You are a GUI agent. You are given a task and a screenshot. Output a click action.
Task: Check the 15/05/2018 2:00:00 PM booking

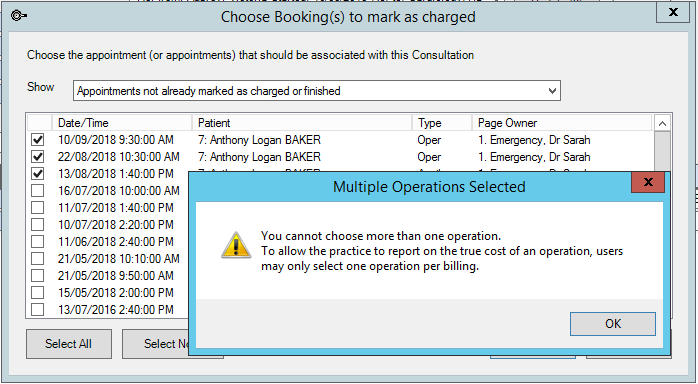(38, 292)
